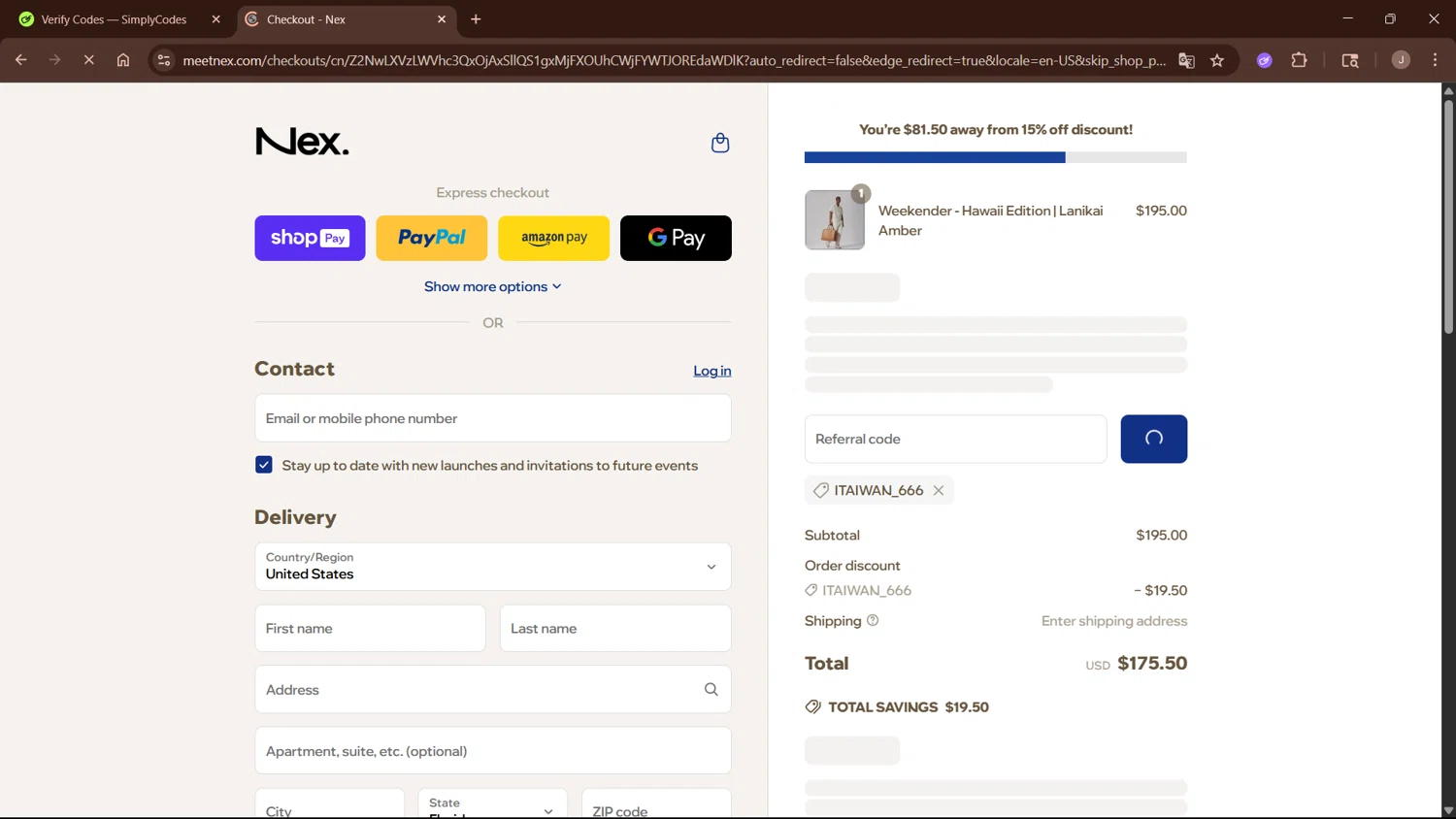Click the side panel search icon
The width and height of the screenshot is (1456, 819).
tap(1350, 60)
